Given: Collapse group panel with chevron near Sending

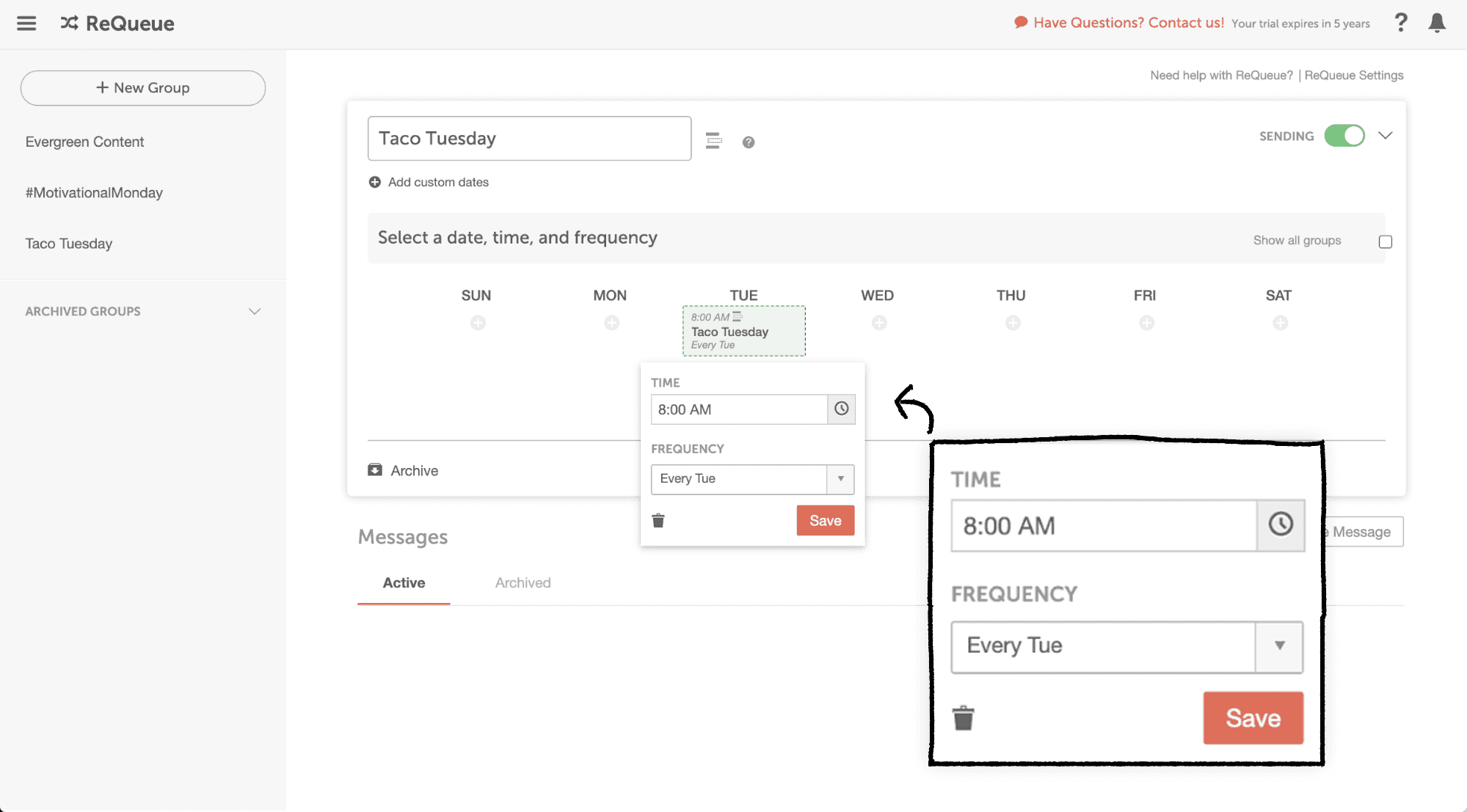Looking at the screenshot, I should [x=1385, y=136].
